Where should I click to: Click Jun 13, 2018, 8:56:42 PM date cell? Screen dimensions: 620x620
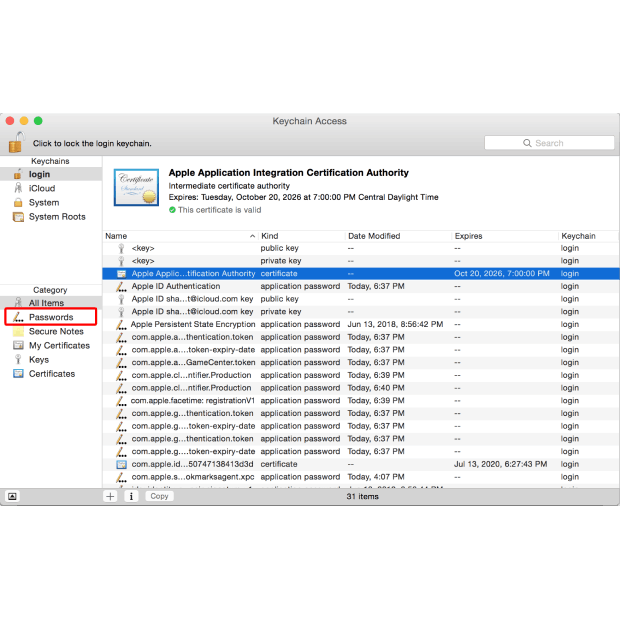click(395, 325)
